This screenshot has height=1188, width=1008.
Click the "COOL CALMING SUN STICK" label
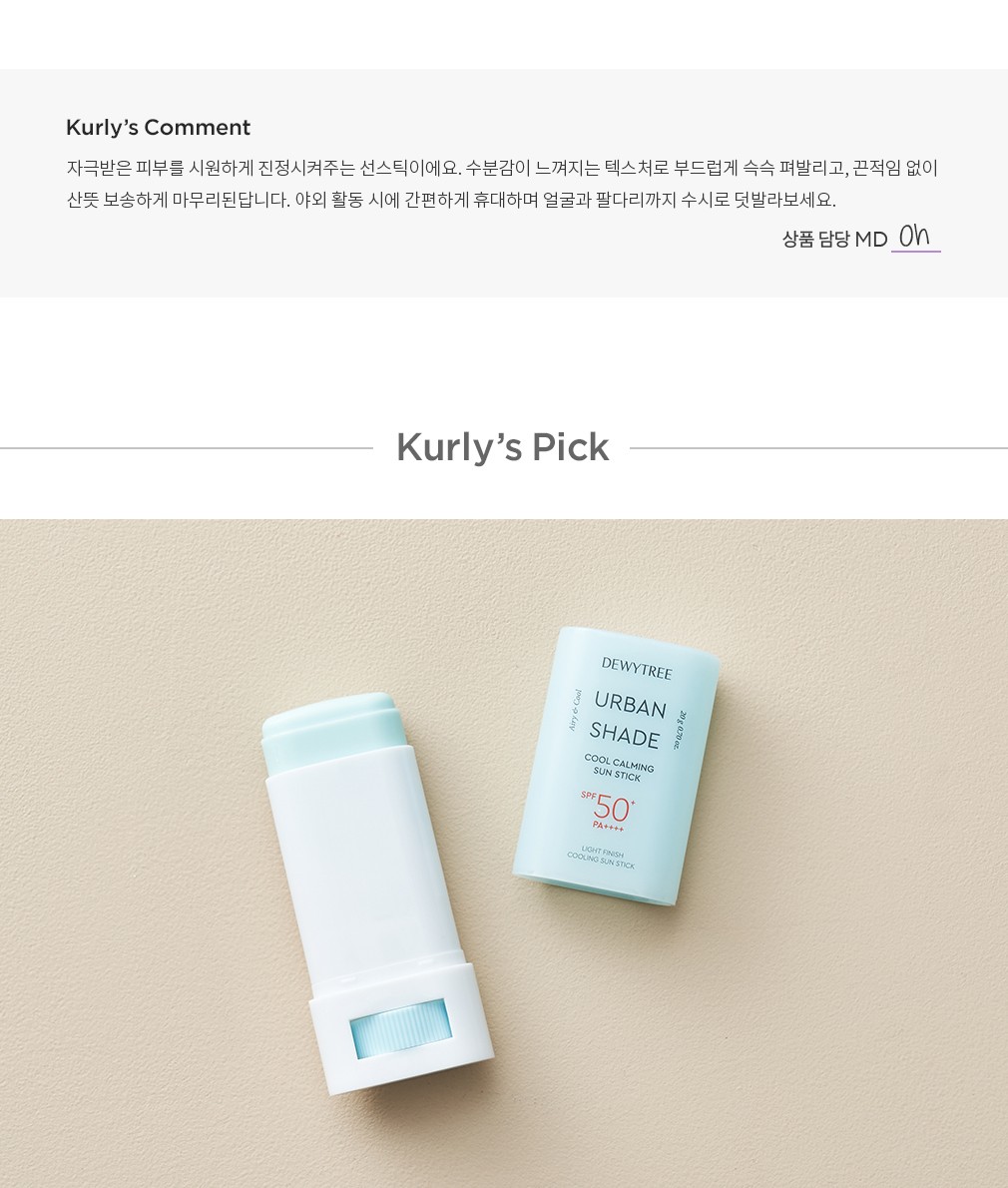click(x=618, y=767)
